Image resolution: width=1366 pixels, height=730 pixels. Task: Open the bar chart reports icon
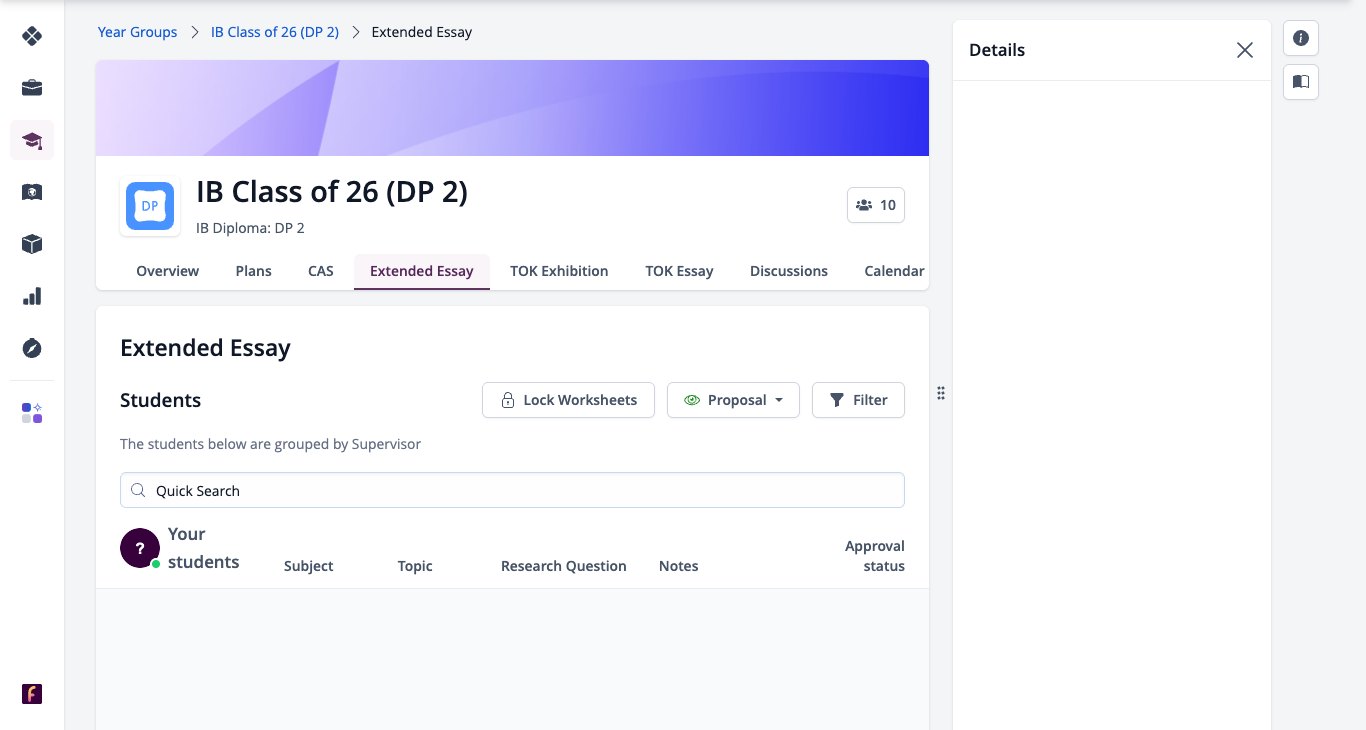[x=32, y=296]
